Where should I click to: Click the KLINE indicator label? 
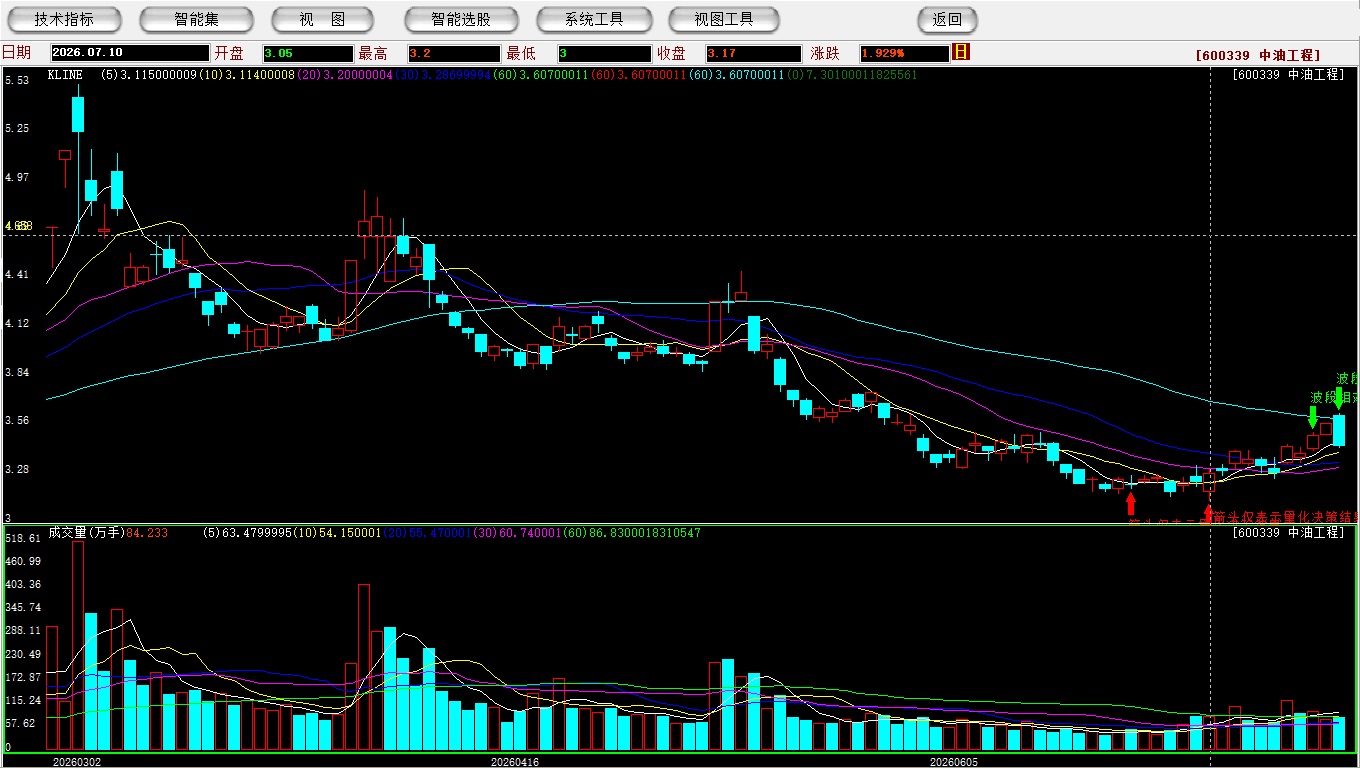(65, 75)
